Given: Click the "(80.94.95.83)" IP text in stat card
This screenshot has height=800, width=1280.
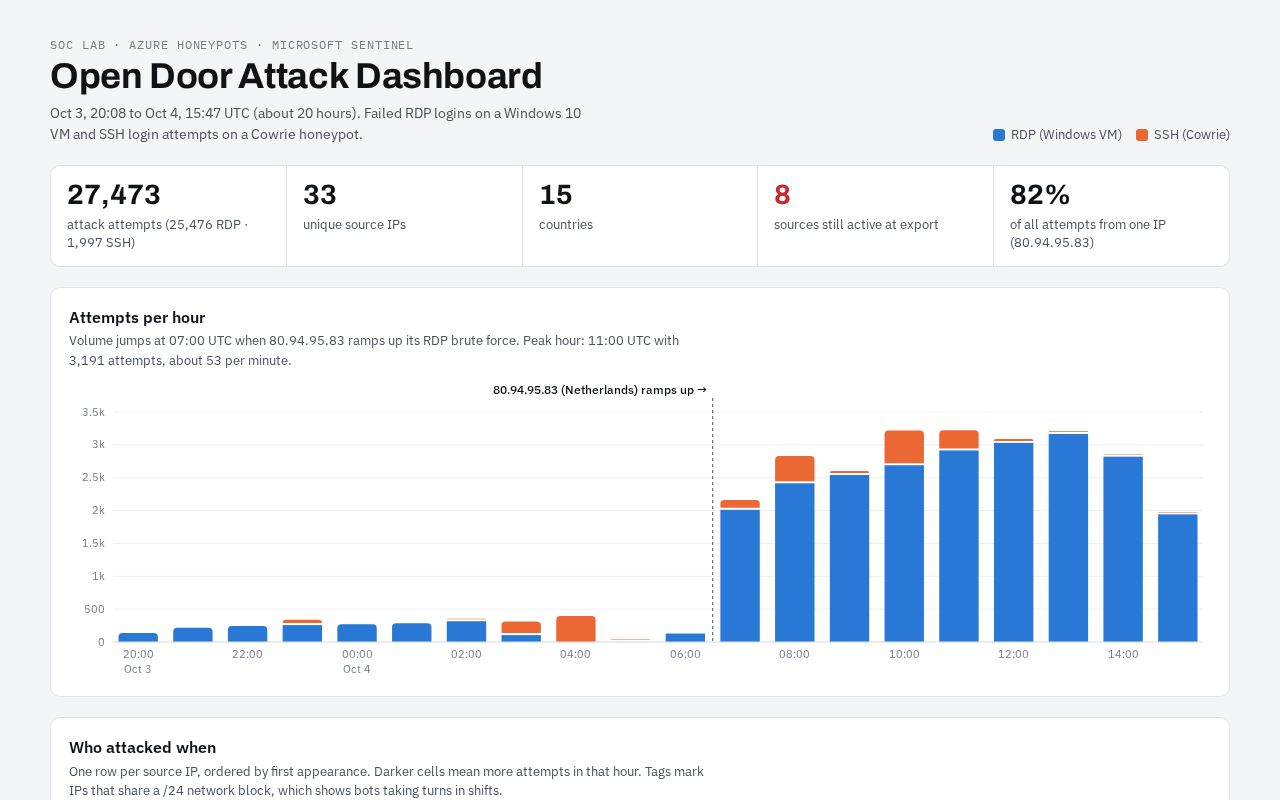Looking at the screenshot, I should tap(1052, 243).
